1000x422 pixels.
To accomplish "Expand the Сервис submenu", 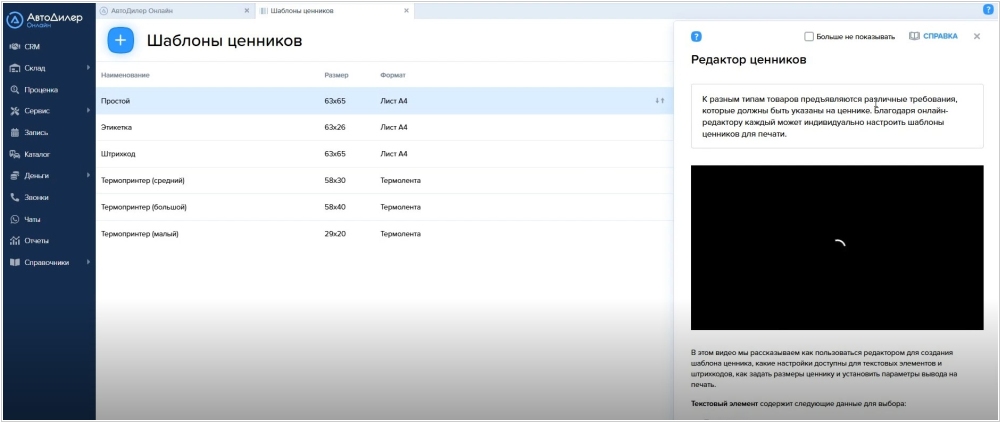I will 88,111.
